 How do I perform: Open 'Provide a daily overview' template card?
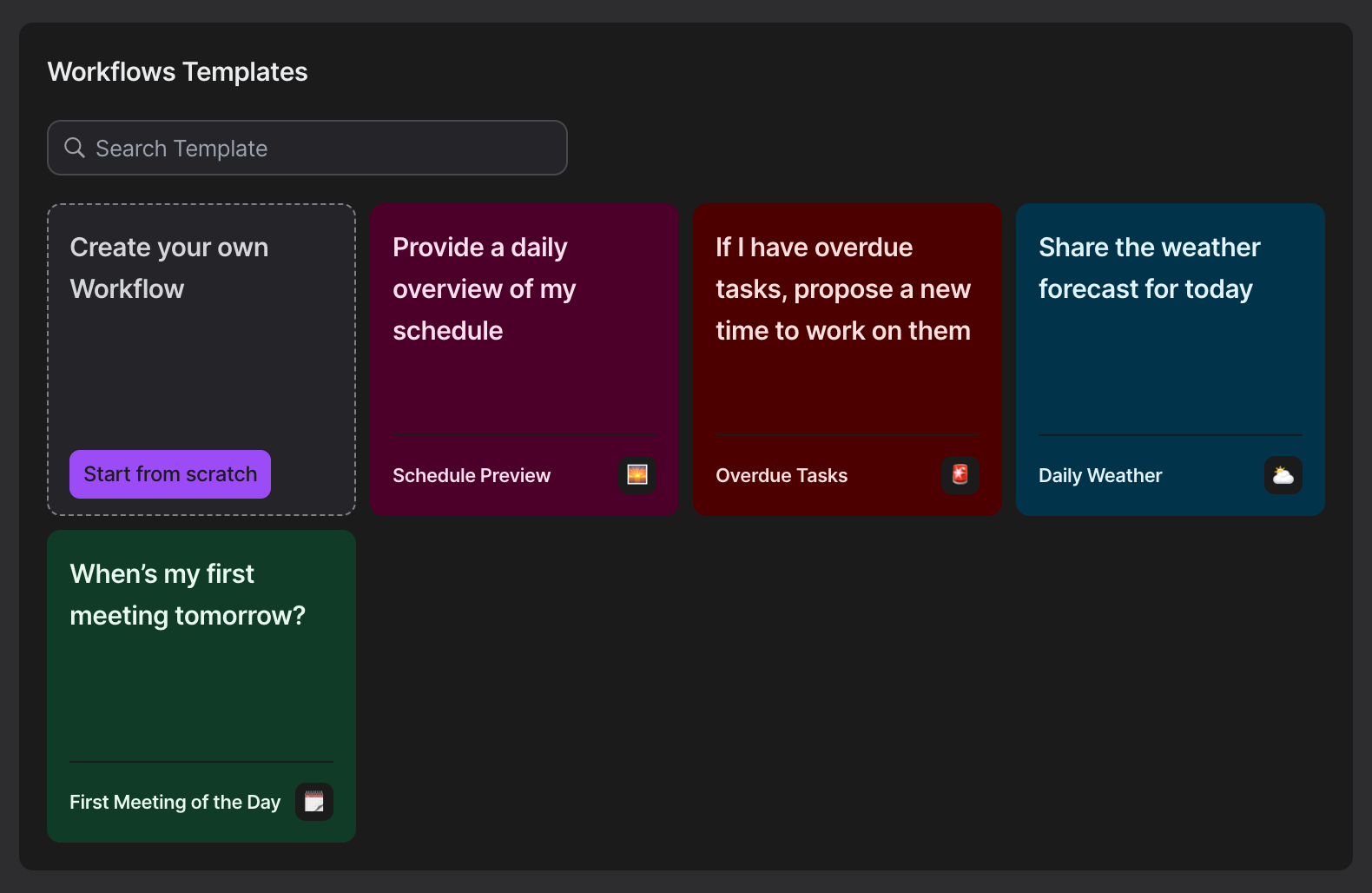(x=524, y=360)
